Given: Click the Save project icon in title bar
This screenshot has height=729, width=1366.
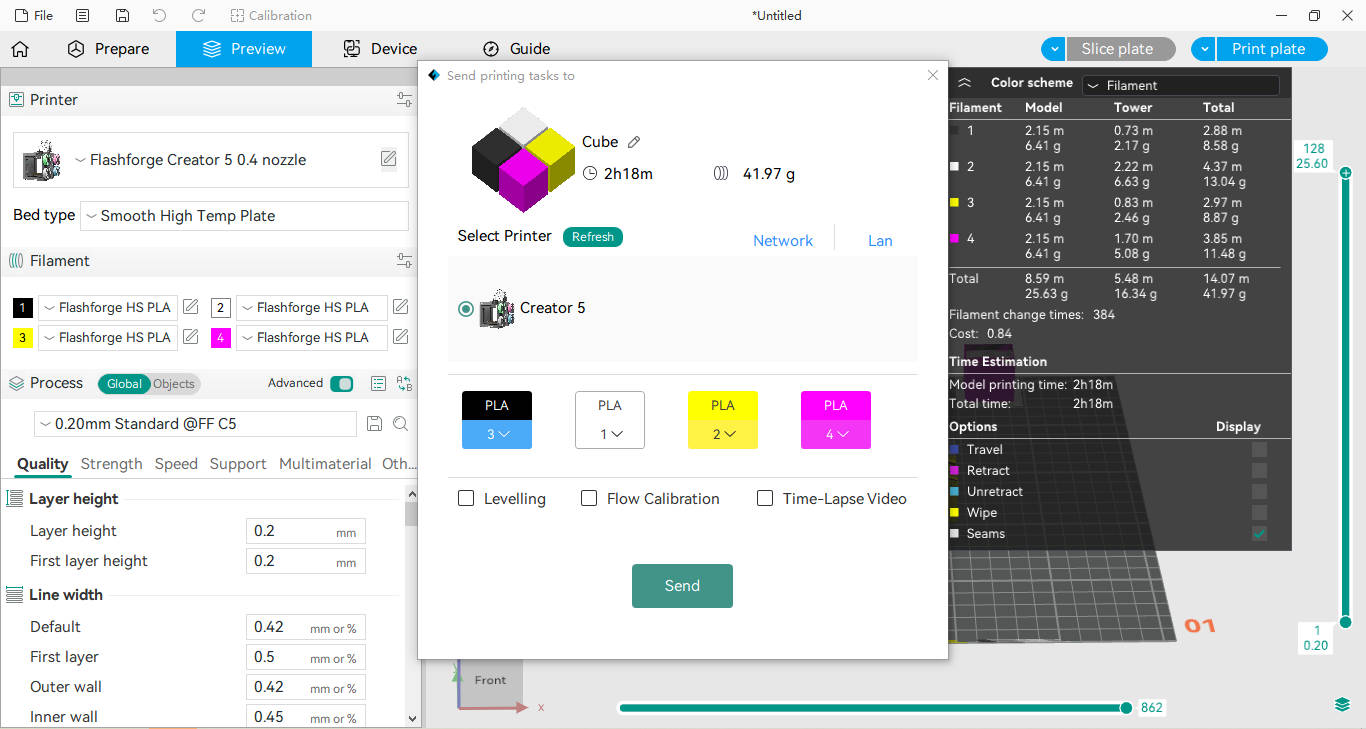Looking at the screenshot, I should 121,15.
